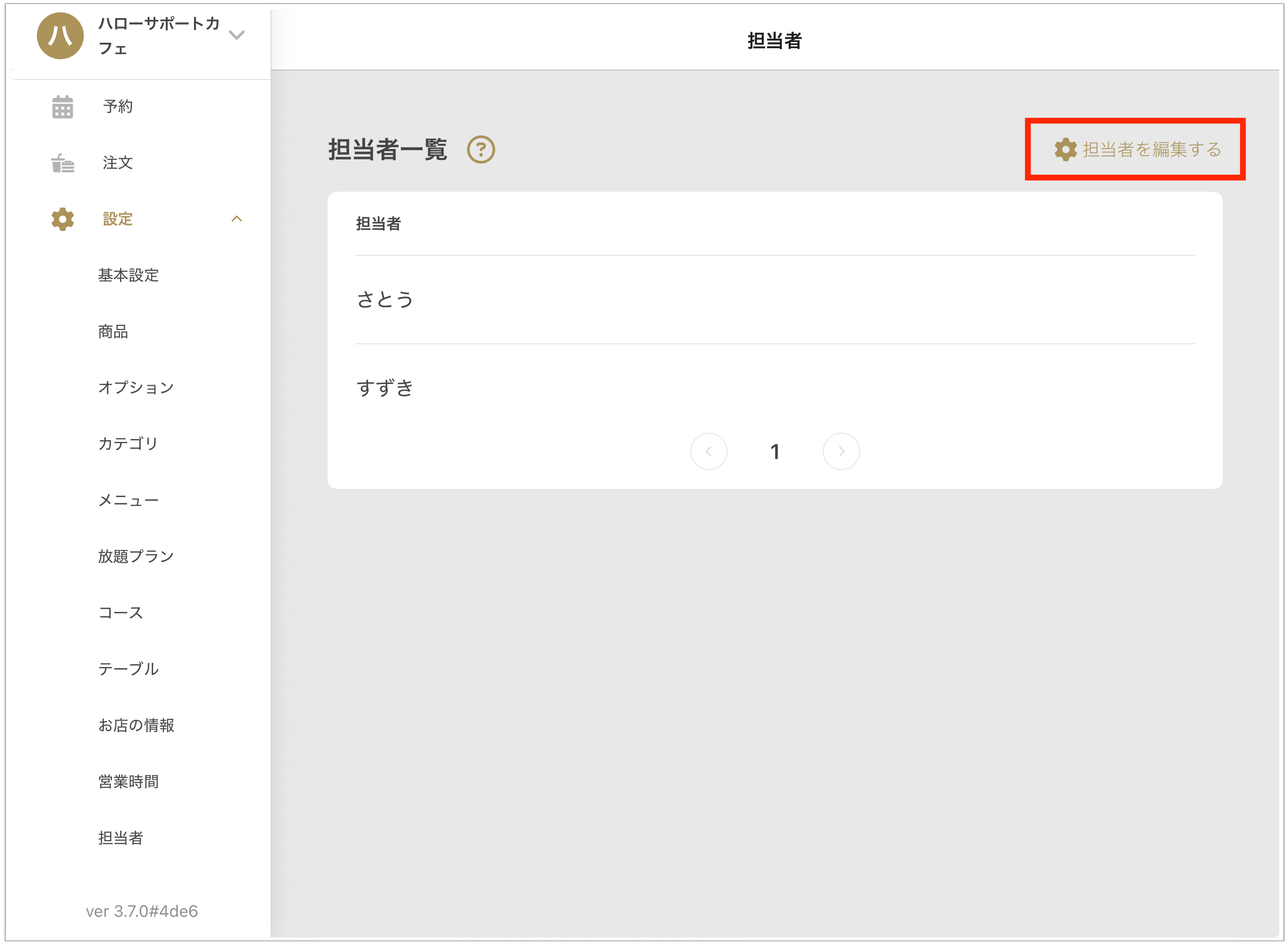Click the round ハ store avatar
Screen dimensions: 1288x945
60,36
